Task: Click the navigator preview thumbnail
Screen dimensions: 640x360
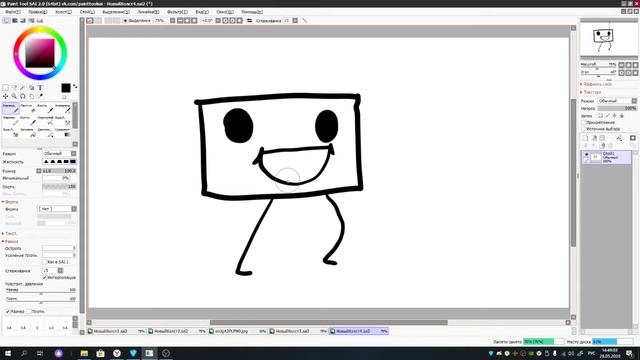Action: pyautogui.click(x=609, y=39)
